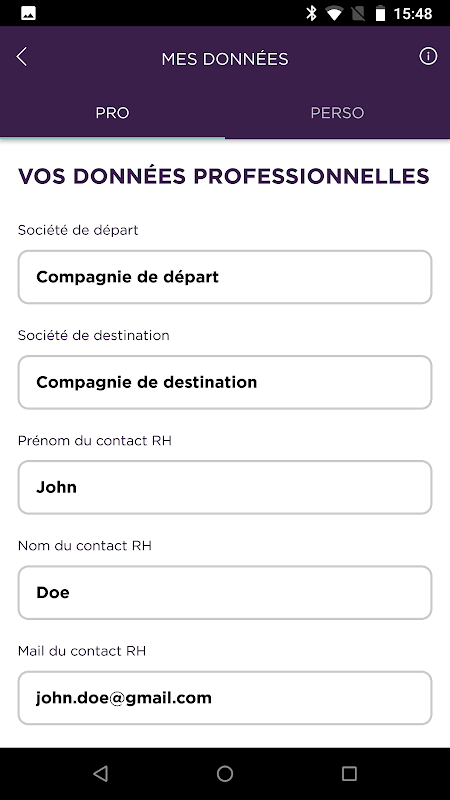Tap the image notification icon

tap(28, 14)
